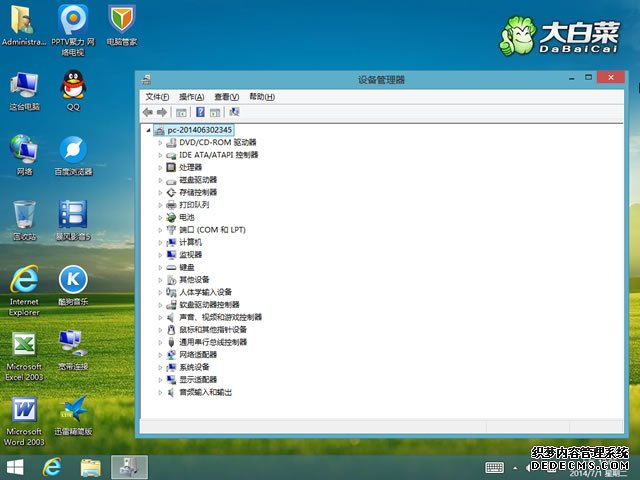Expand the 端口 (COM 和 LPT) arrow

point(160,230)
